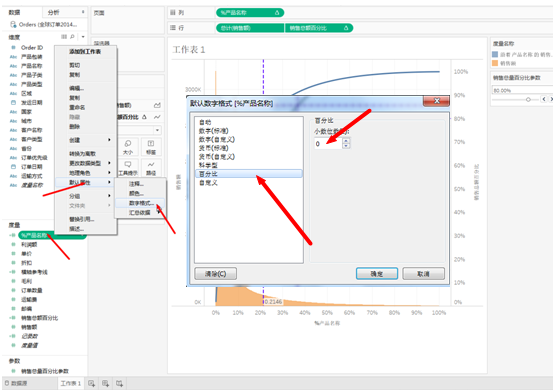Image resolution: width=555 pixels, height=392 pixels.
Task: Choose 注释... in the submenu
Action: coord(136,184)
